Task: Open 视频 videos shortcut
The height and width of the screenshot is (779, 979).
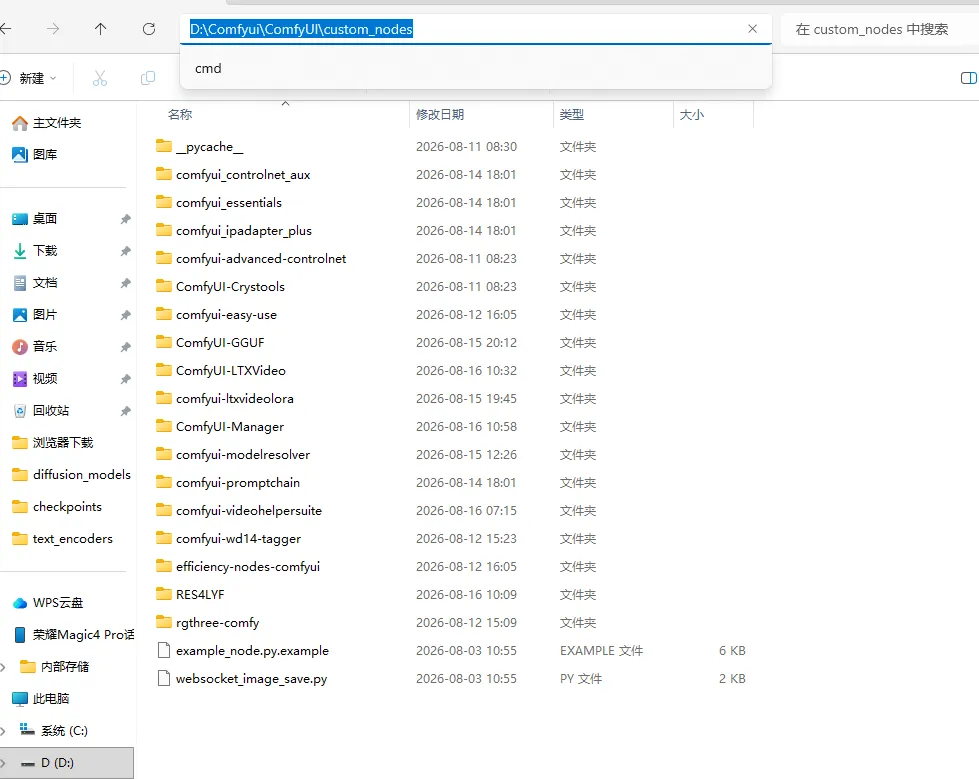Action: pyautogui.click(x=35, y=378)
